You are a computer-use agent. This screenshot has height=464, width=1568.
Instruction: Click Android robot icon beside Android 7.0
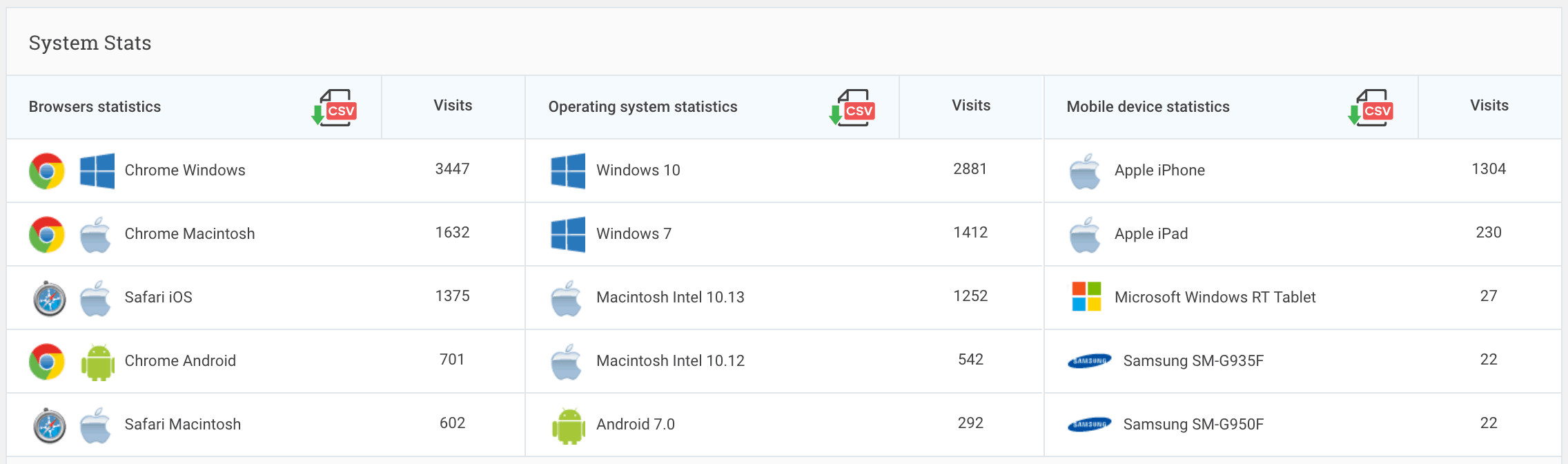coord(569,425)
